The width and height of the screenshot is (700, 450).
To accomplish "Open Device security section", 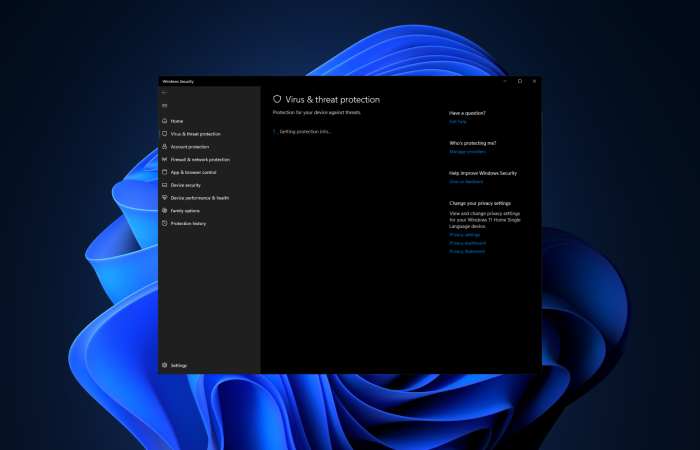I will (186, 185).
